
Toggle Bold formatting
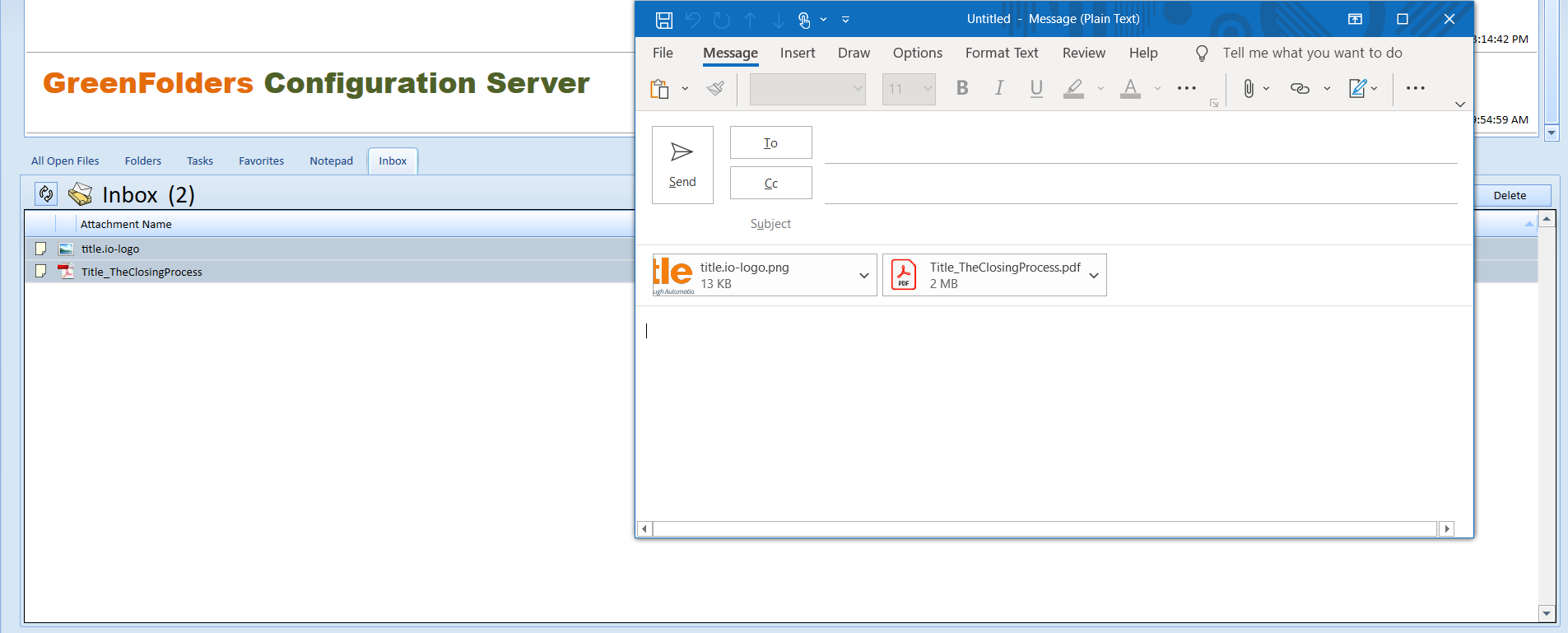(x=962, y=88)
